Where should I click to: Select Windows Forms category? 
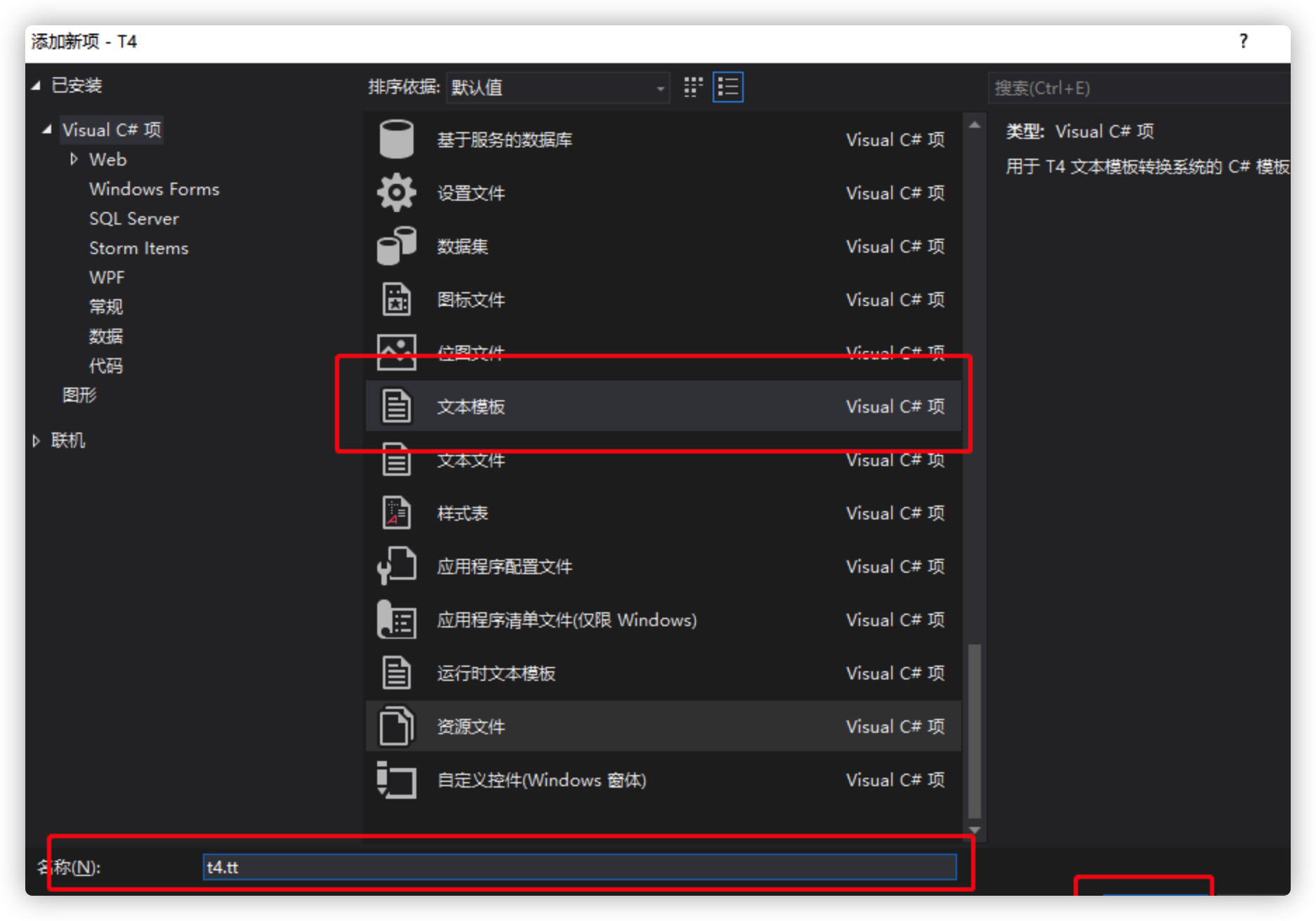click(154, 189)
